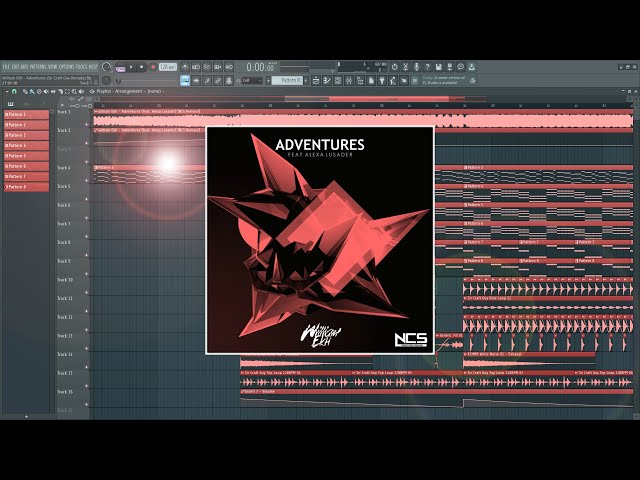Screen dimensions: 640x480
Task: Click the Play button
Action: 131,67
